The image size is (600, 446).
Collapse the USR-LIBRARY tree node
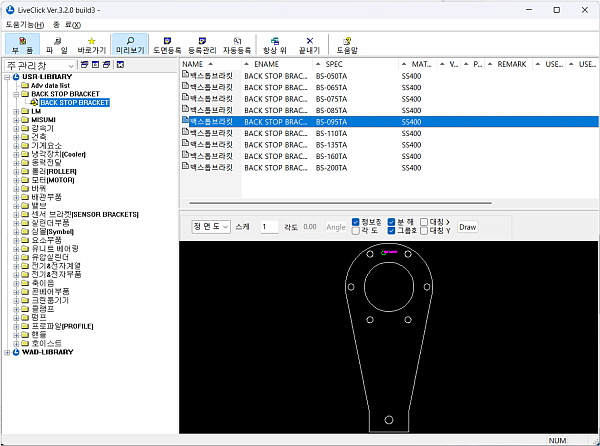7,77
